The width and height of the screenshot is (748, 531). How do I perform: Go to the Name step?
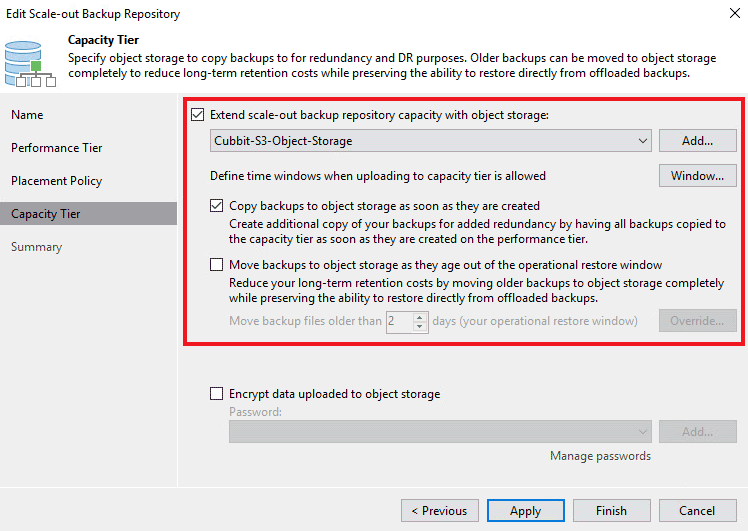pyautogui.click(x=27, y=115)
